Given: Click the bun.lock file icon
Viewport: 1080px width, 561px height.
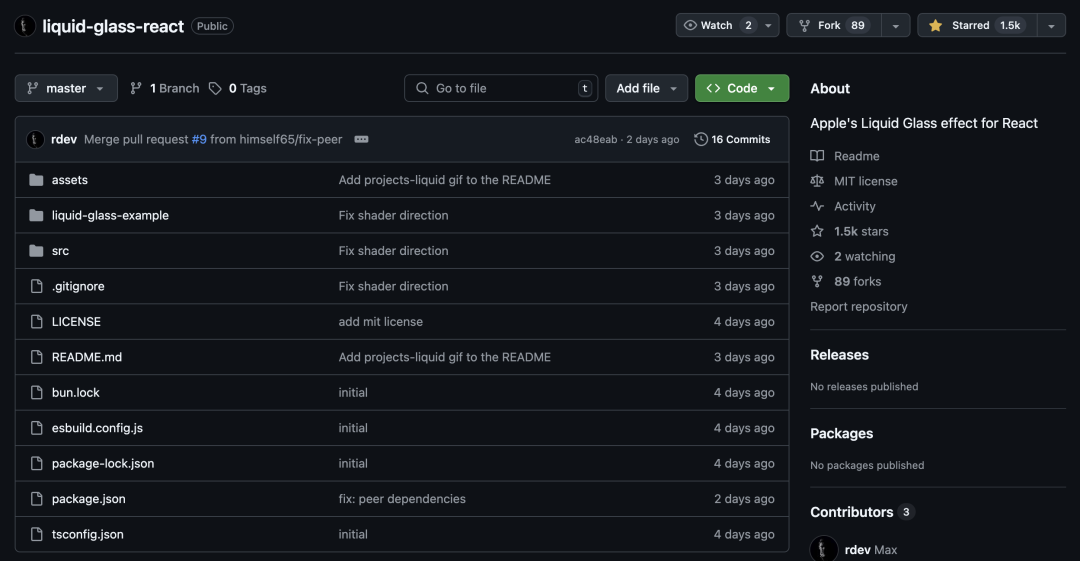Looking at the screenshot, I should (37, 393).
